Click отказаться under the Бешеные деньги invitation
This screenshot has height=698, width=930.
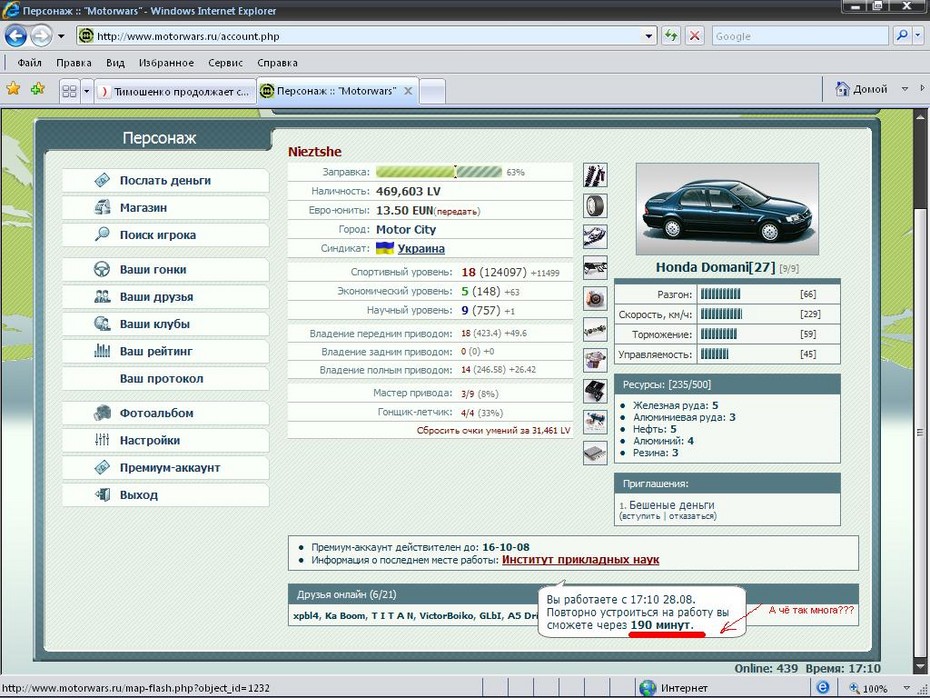(x=691, y=516)
